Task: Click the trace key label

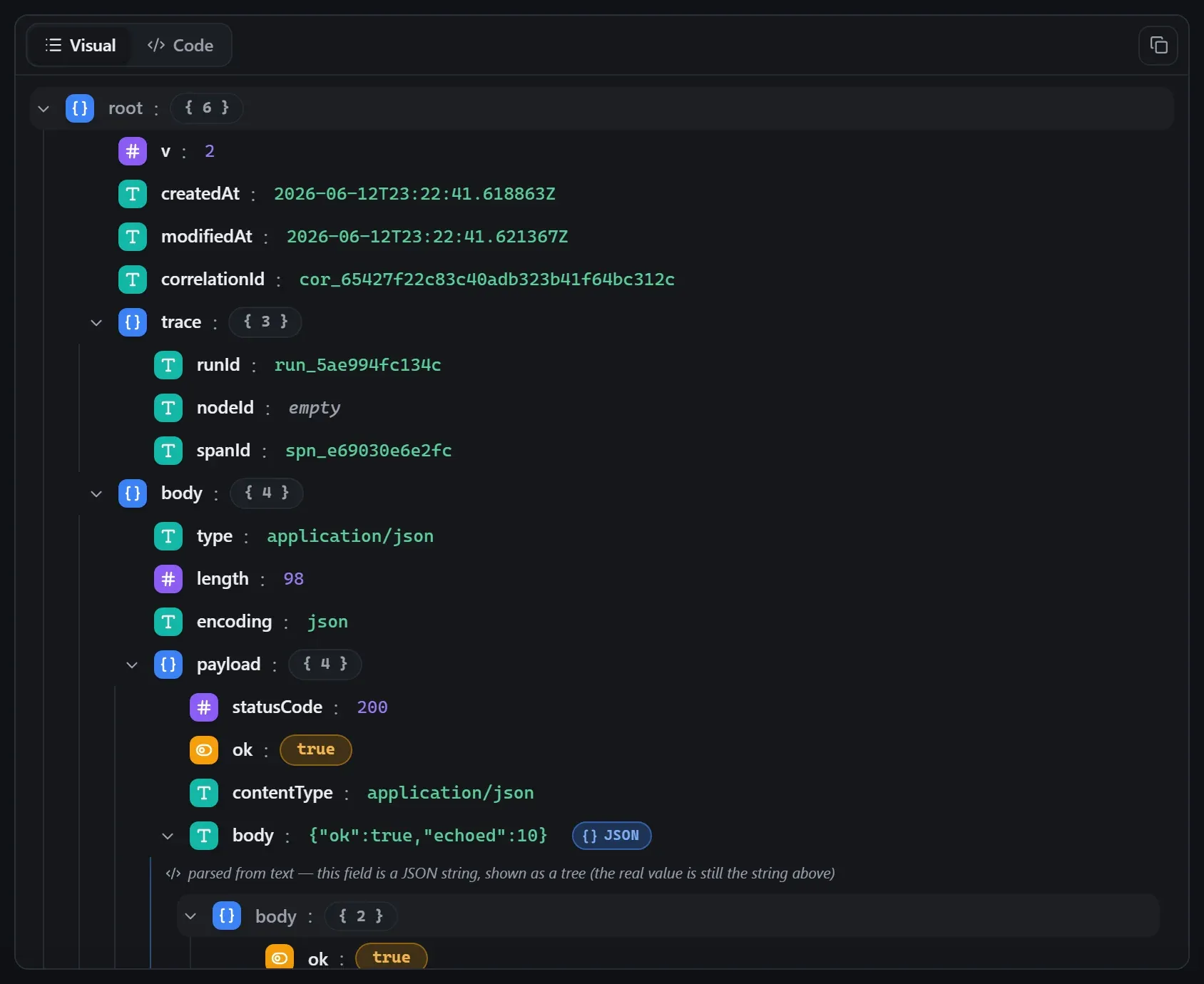Action: 181,322
